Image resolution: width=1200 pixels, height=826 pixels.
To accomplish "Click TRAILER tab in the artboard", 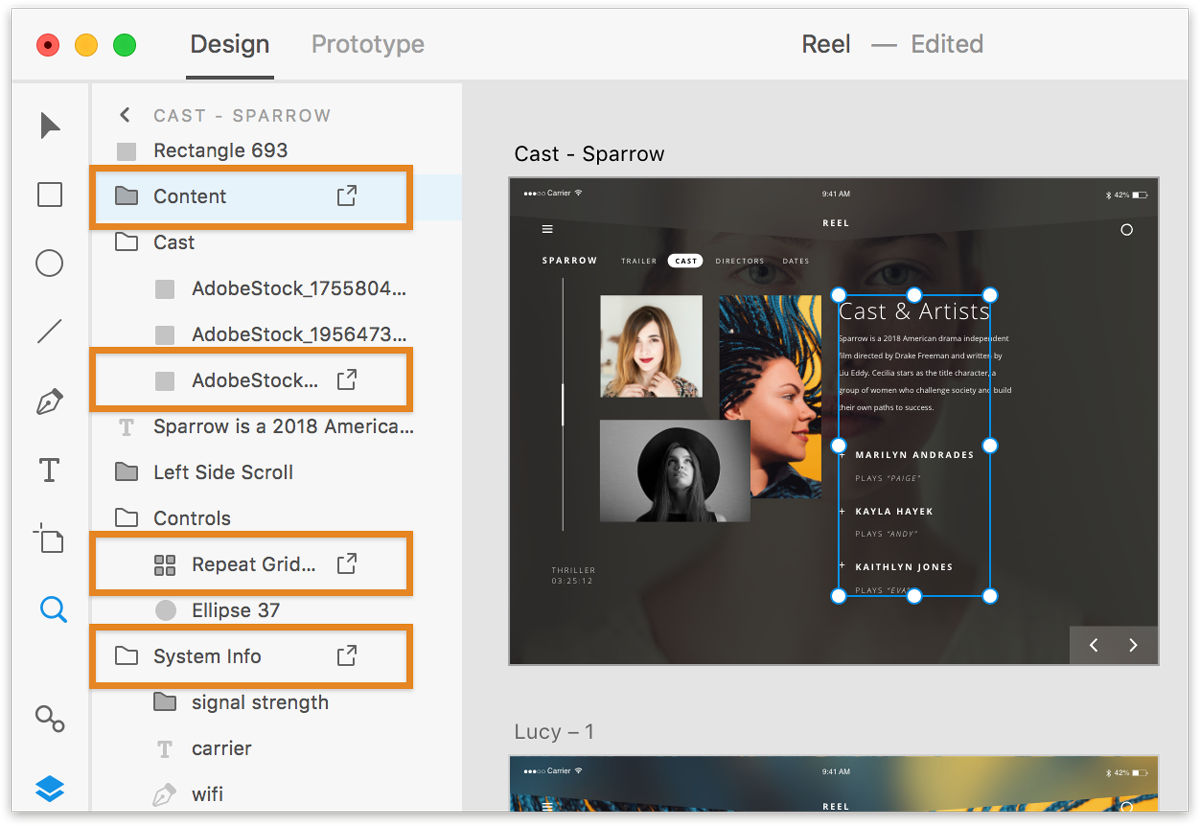I will 639,261.
